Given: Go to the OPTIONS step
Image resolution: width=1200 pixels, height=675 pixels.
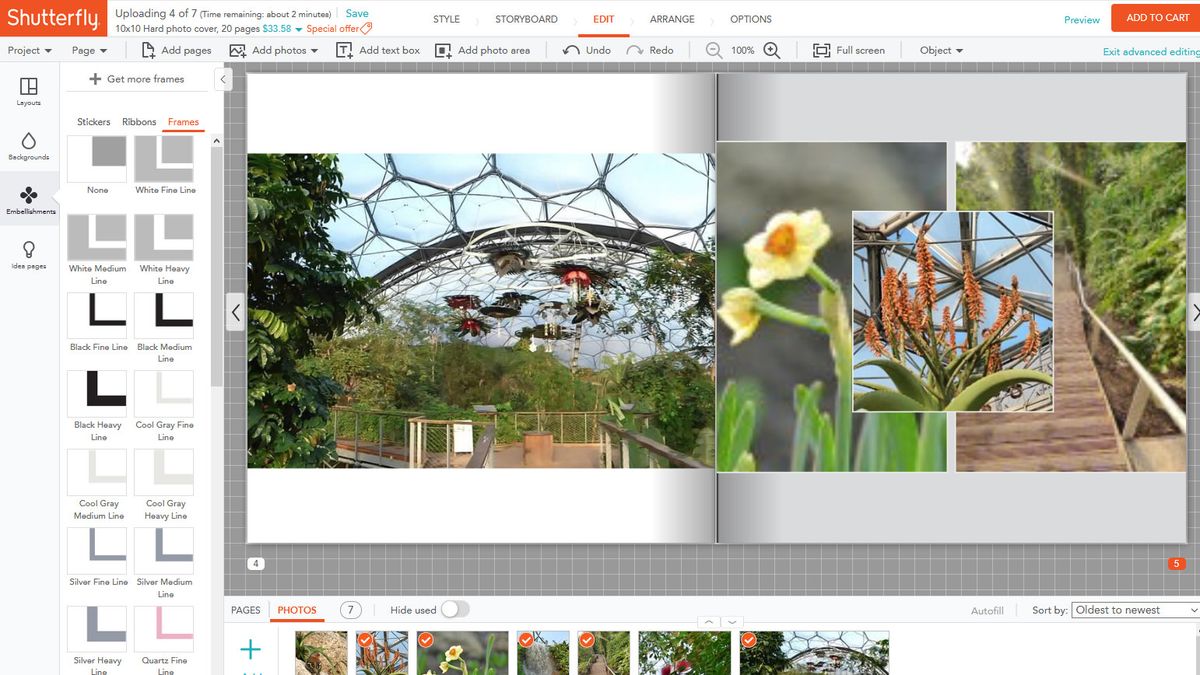Looking at the screenshot, I should point(751,19).
